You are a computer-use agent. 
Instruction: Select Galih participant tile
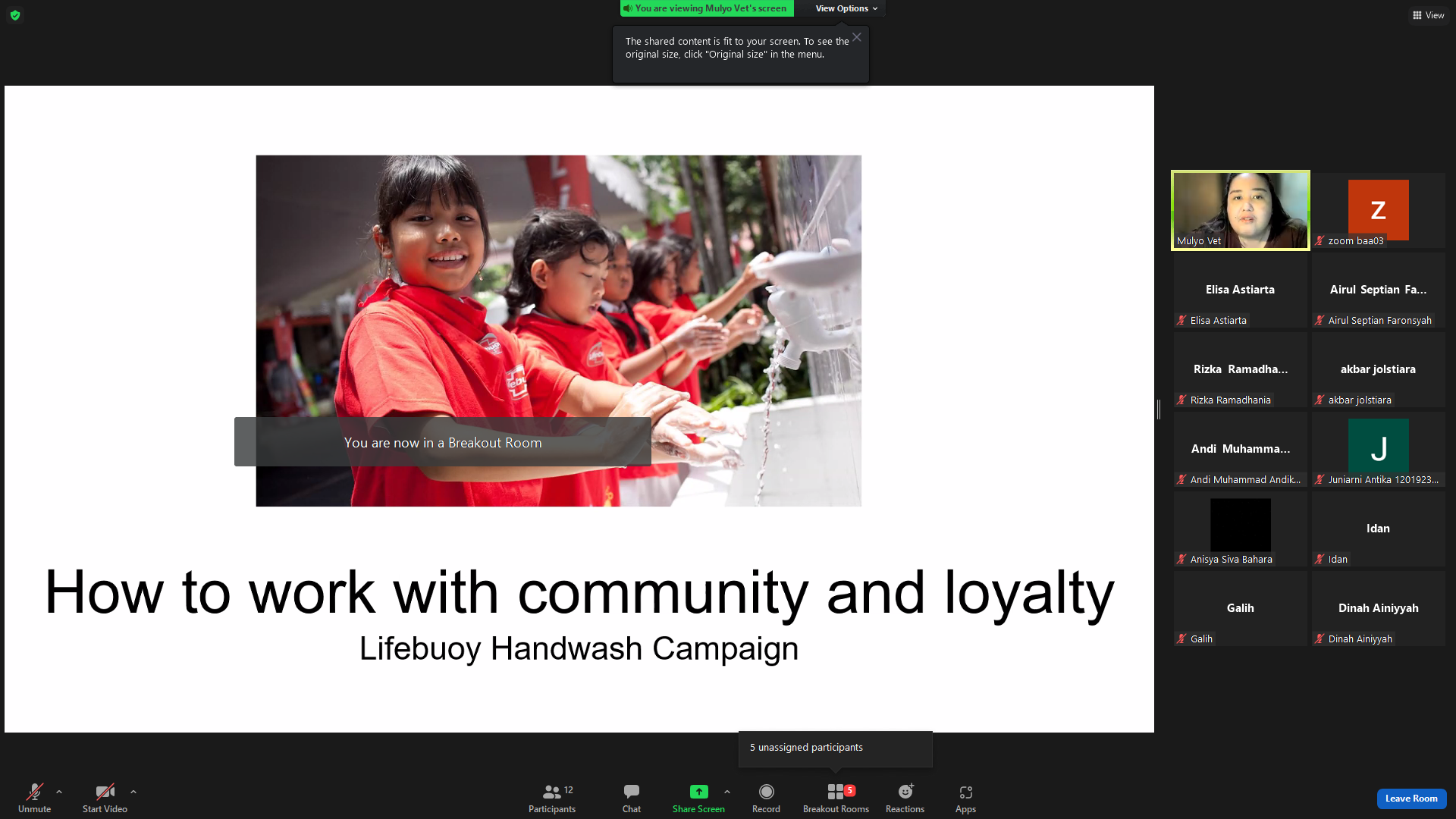[1241, 608]
